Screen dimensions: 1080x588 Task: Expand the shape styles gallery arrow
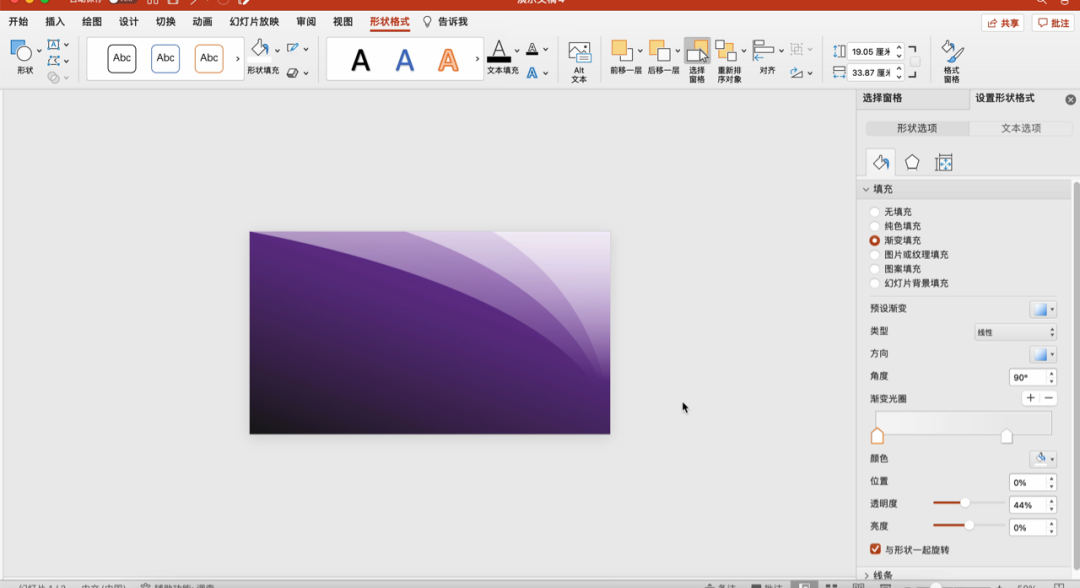(238, 59)
